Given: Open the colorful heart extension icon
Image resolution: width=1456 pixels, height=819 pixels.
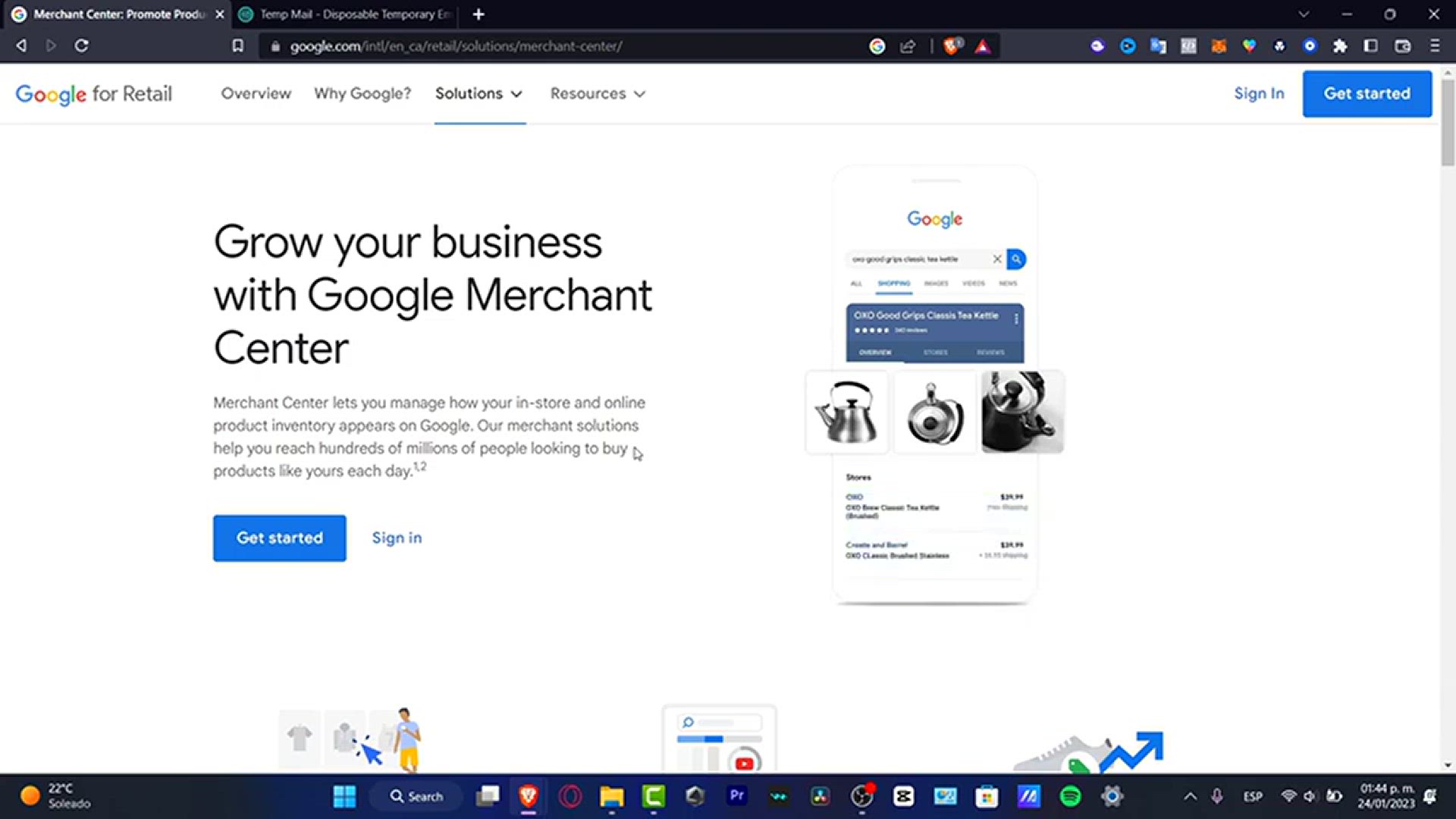Looking at the screenshot, I should point(1249,46).
